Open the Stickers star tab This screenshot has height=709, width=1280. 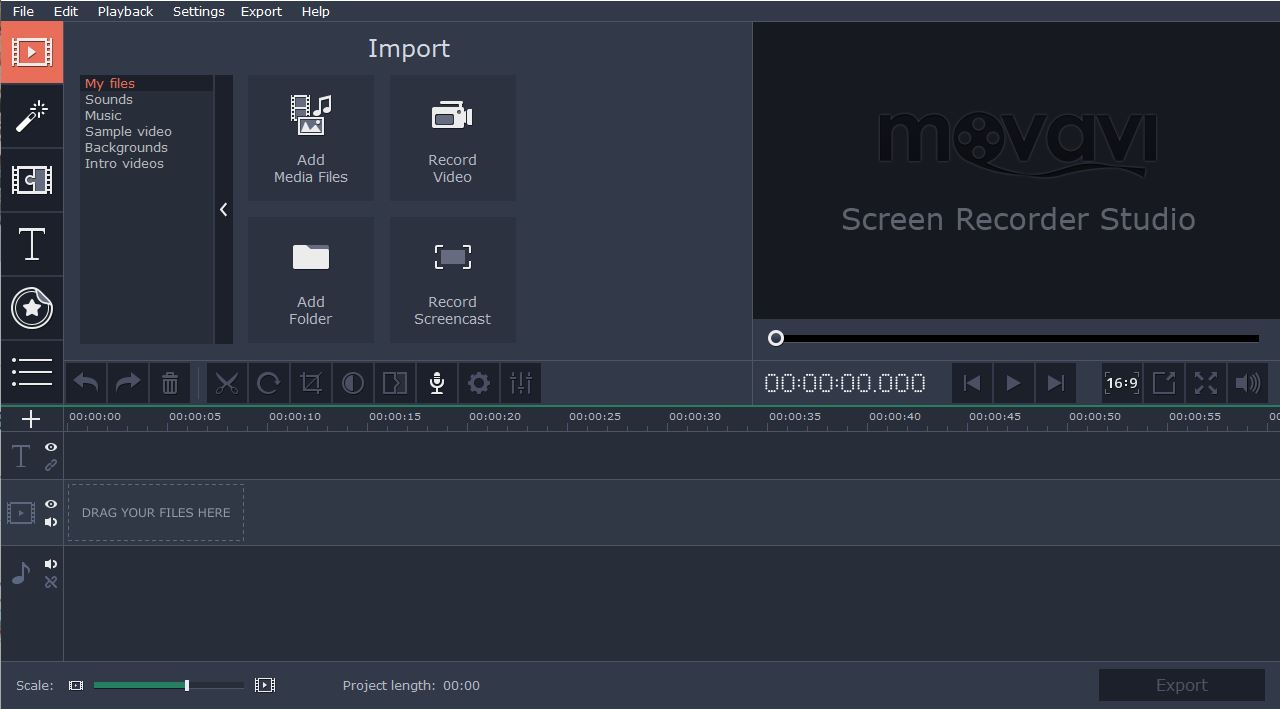click(x=31, y=308)
